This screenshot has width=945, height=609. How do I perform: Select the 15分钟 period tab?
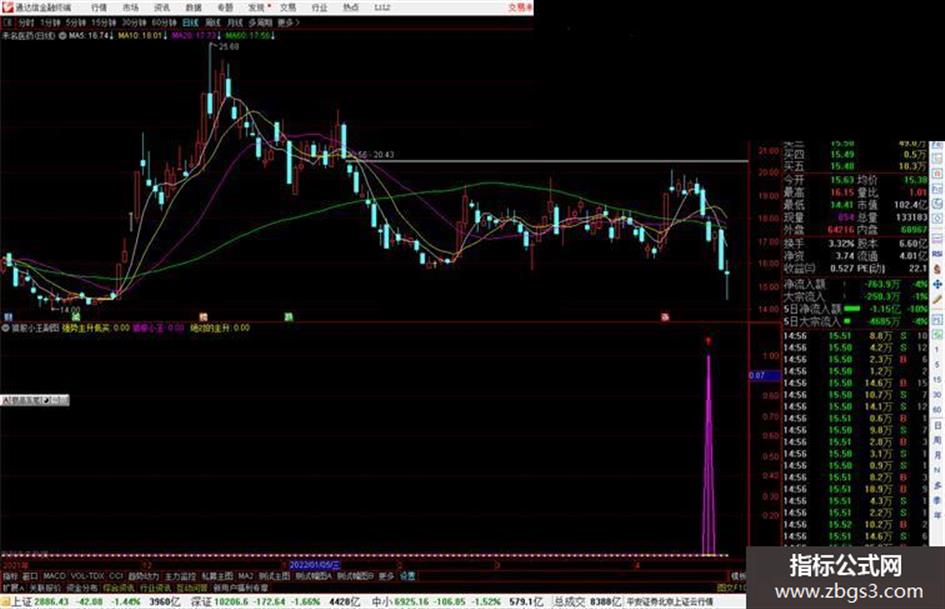coord(104,22)
